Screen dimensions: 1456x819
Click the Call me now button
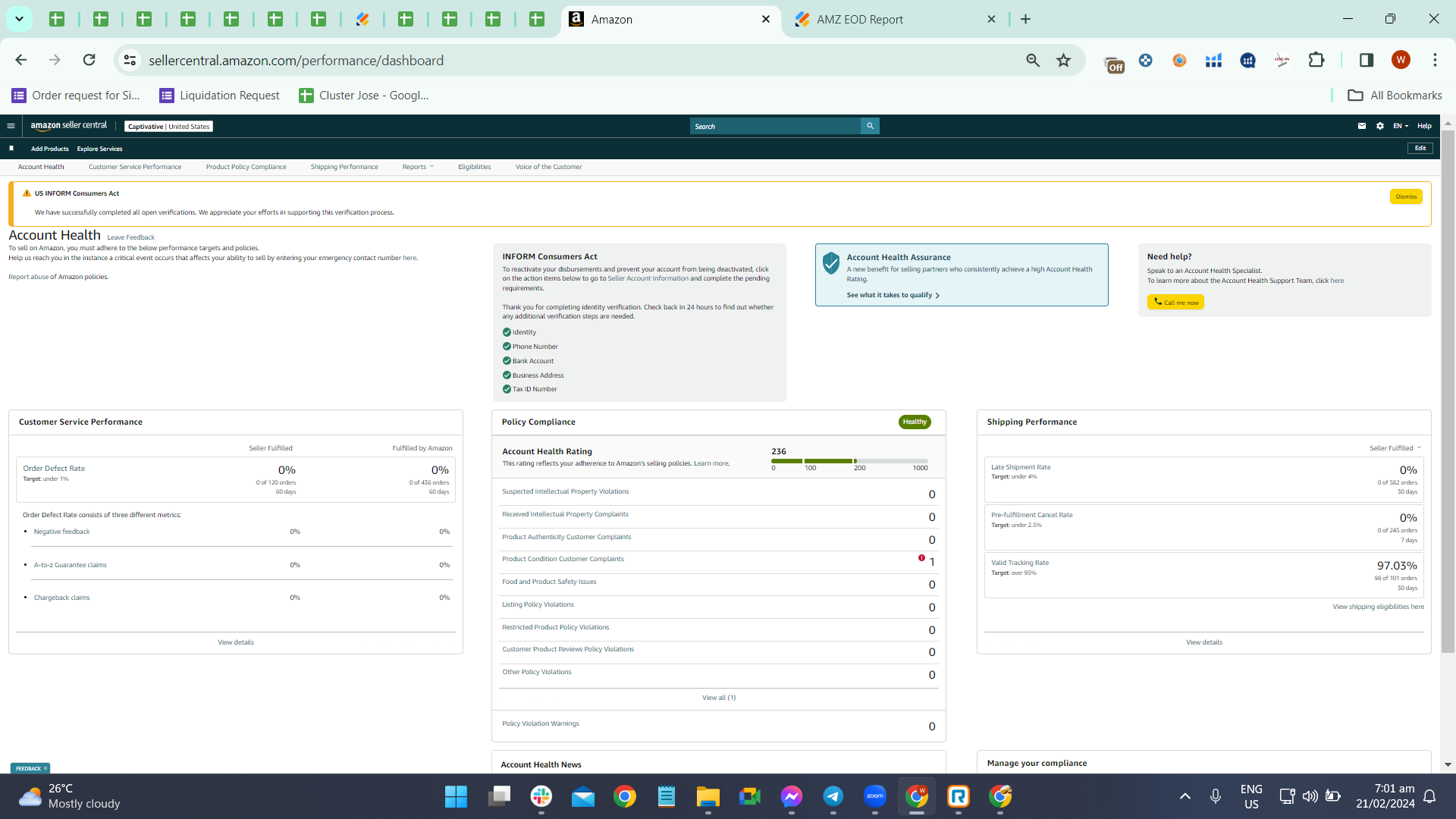[x=1175, y=302]
